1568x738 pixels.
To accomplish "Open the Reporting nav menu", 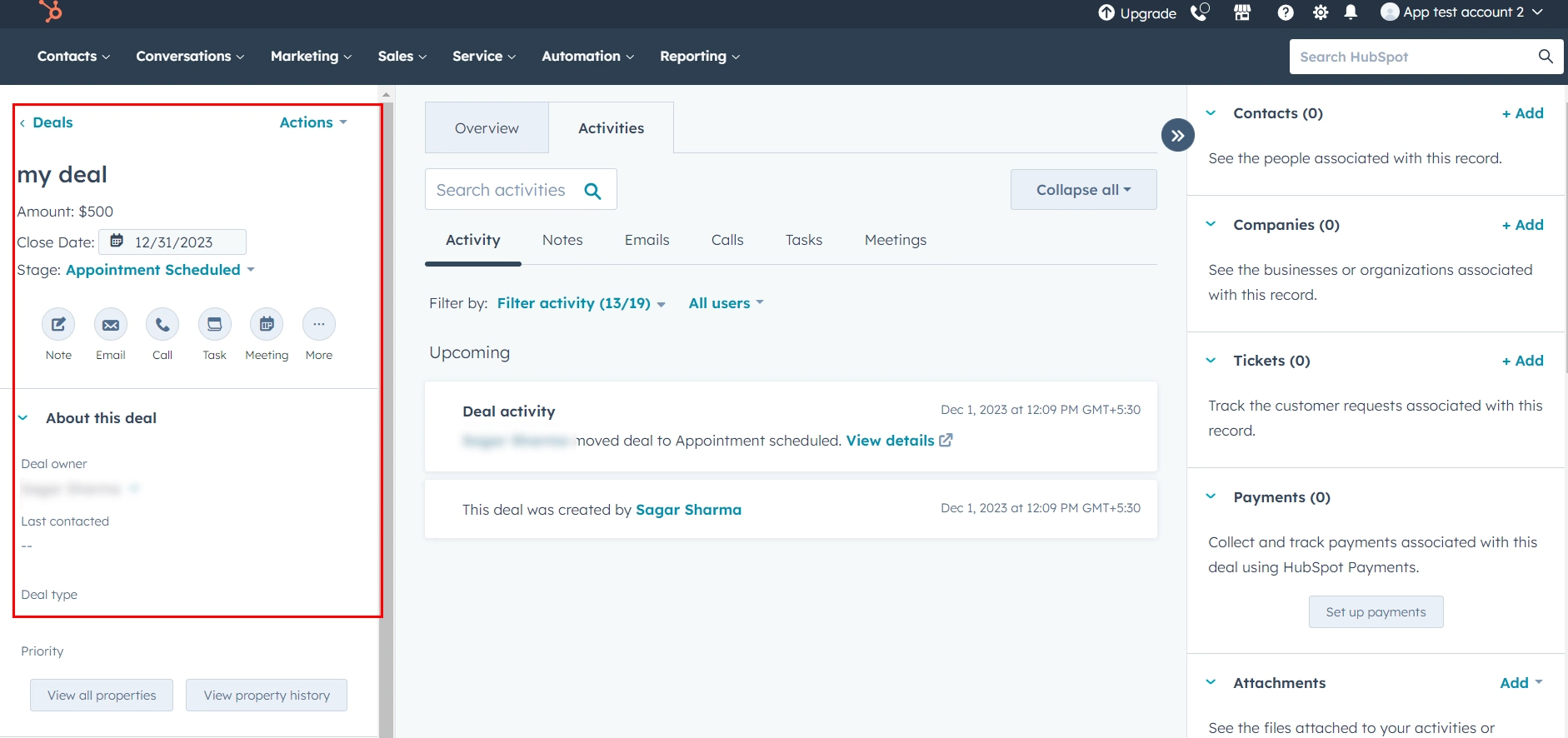I will pos(700,57).
